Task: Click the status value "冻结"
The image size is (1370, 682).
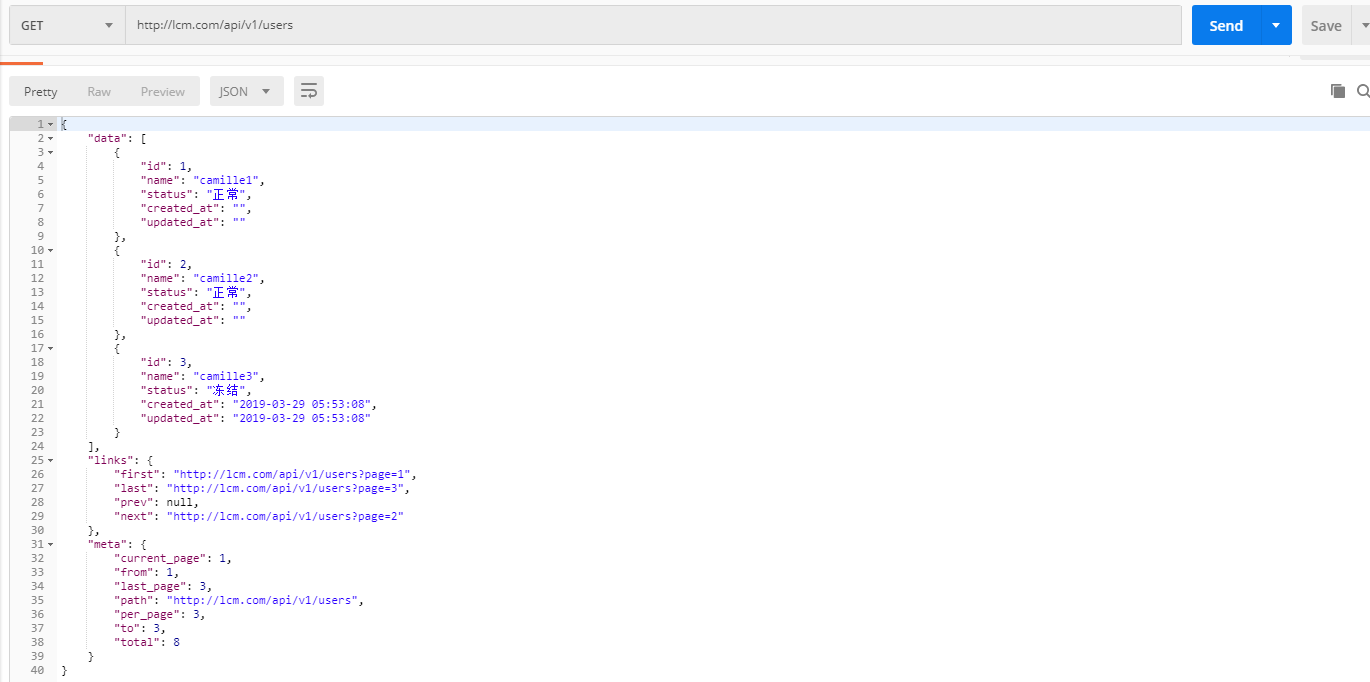Action: (224, 390)
